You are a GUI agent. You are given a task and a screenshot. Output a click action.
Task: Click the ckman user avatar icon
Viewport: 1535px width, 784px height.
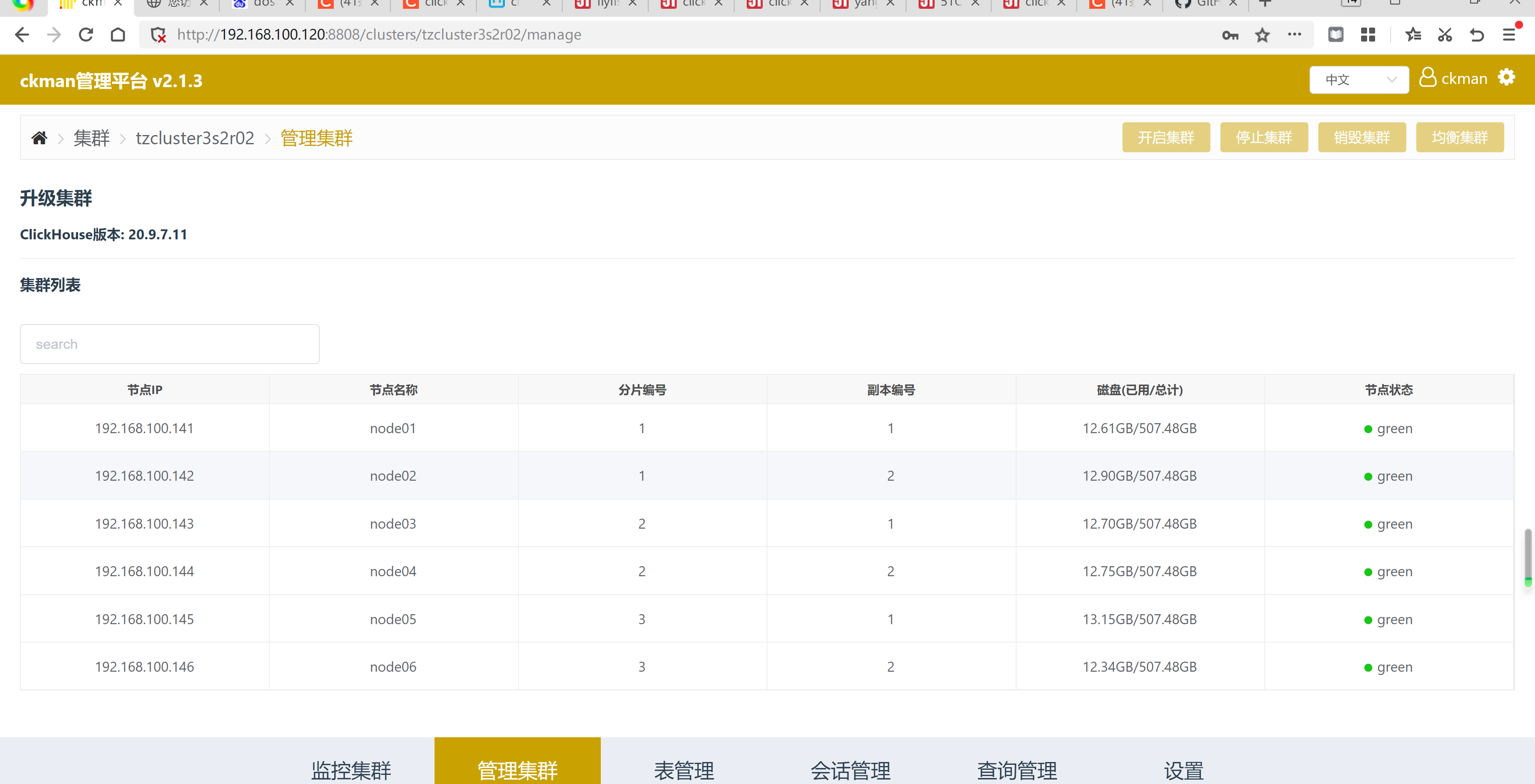1428,78
